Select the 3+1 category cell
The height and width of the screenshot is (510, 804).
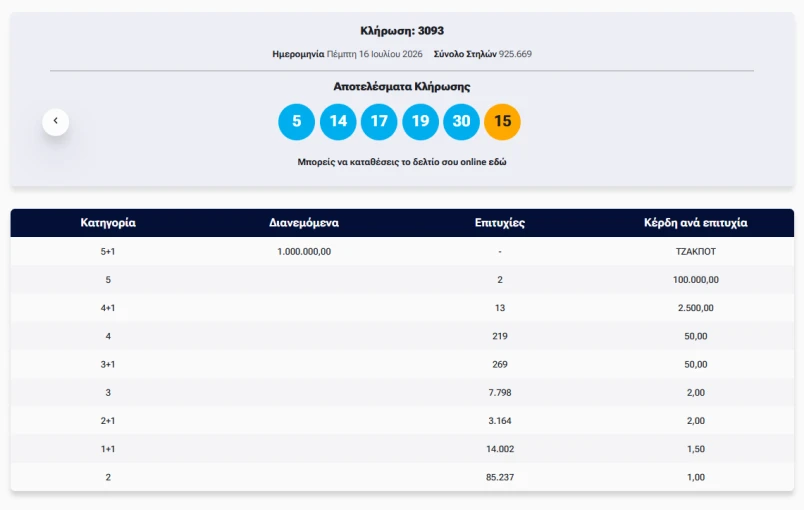click(108, 364)
